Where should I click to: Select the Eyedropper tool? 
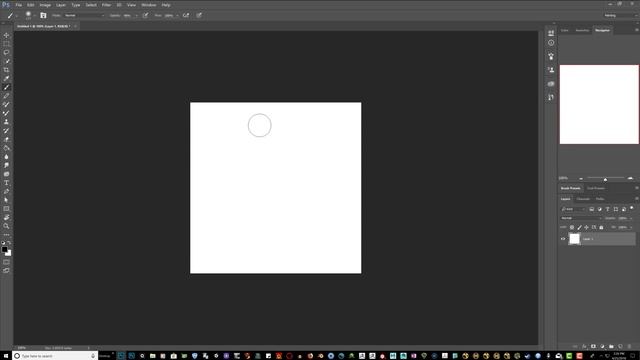pyautogui.click(x=6, y=78)
